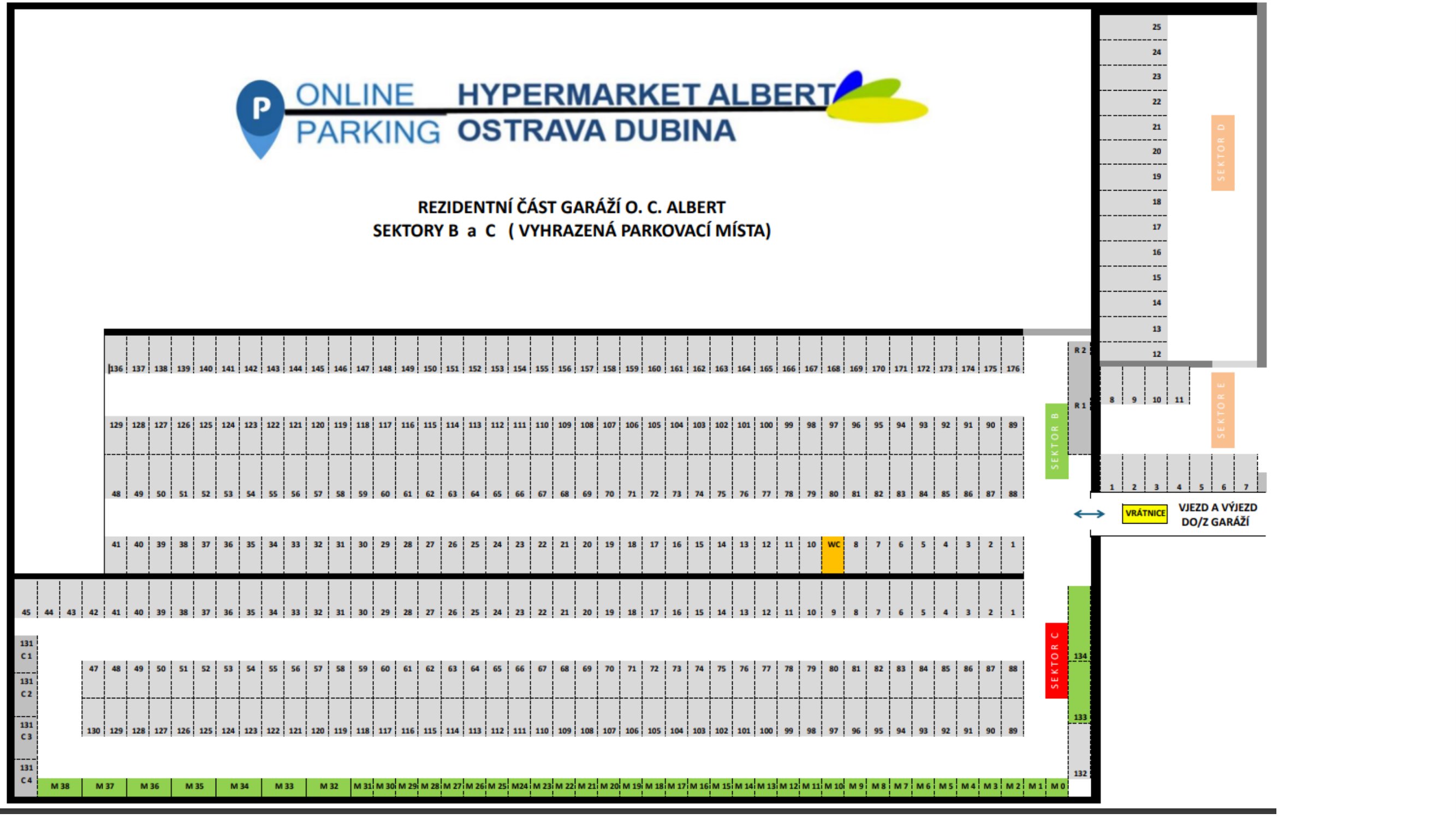This screenshot has width=1456, height=819.
Task: Select motorcycle spot M 15
Action: coord(721,787)
